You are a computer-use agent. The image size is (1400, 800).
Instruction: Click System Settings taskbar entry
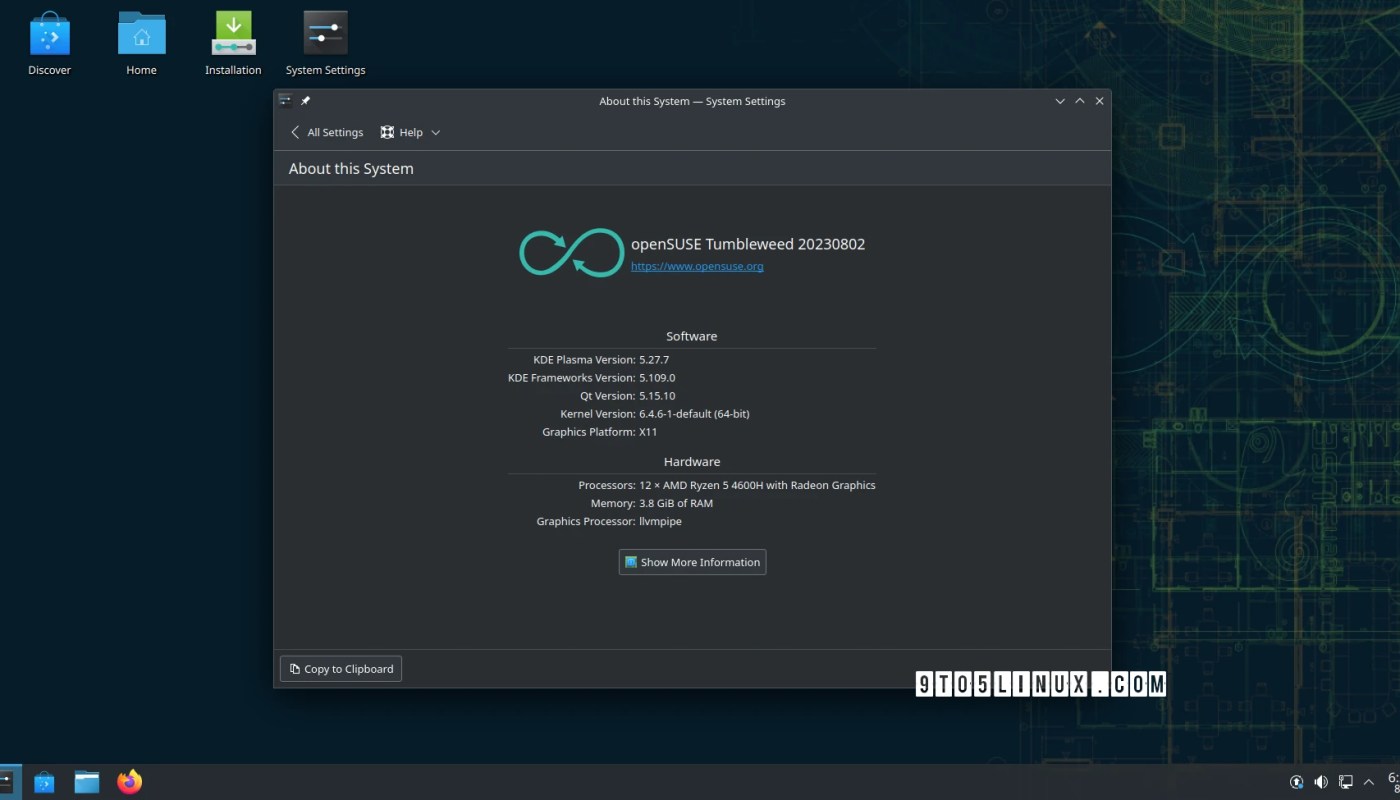[x=9, y=782]
